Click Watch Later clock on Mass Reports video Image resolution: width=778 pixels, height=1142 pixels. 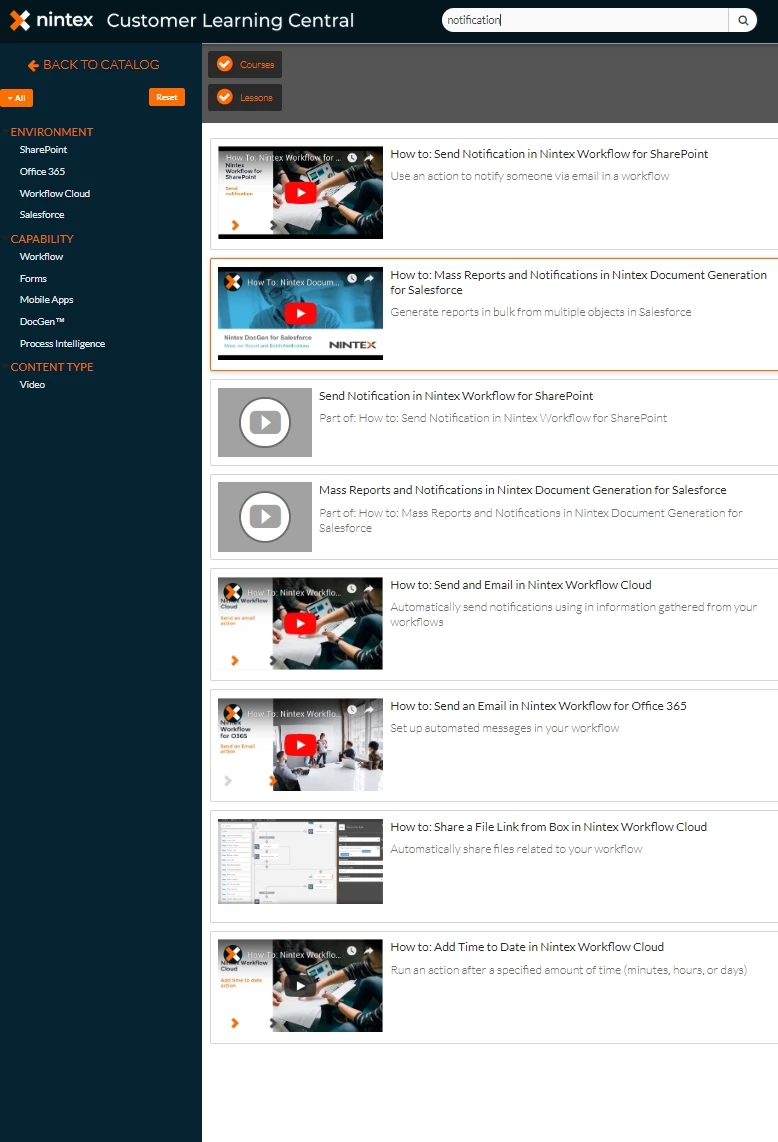tap(352, 278)
